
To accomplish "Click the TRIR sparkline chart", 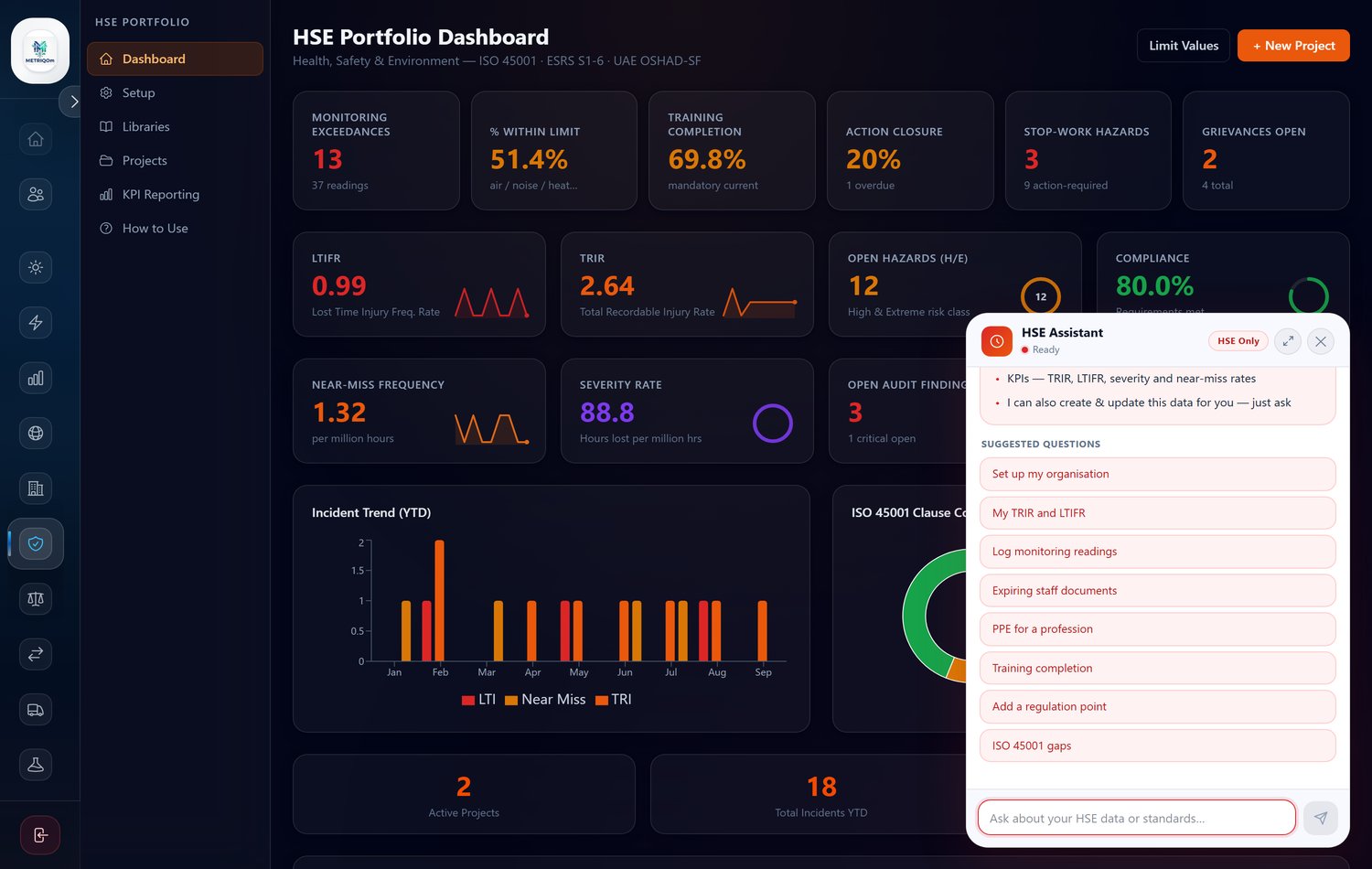I will [760, 303].
